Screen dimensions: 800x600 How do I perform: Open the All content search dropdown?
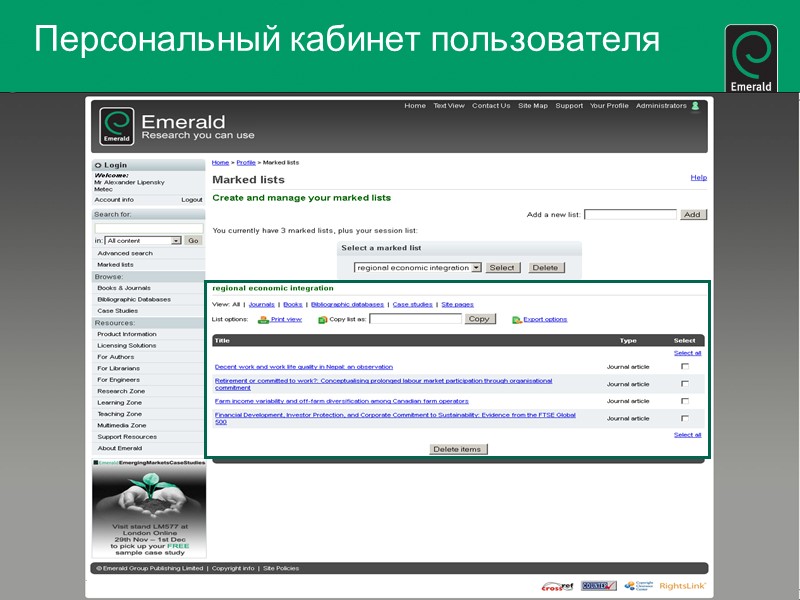click(144, 240)
